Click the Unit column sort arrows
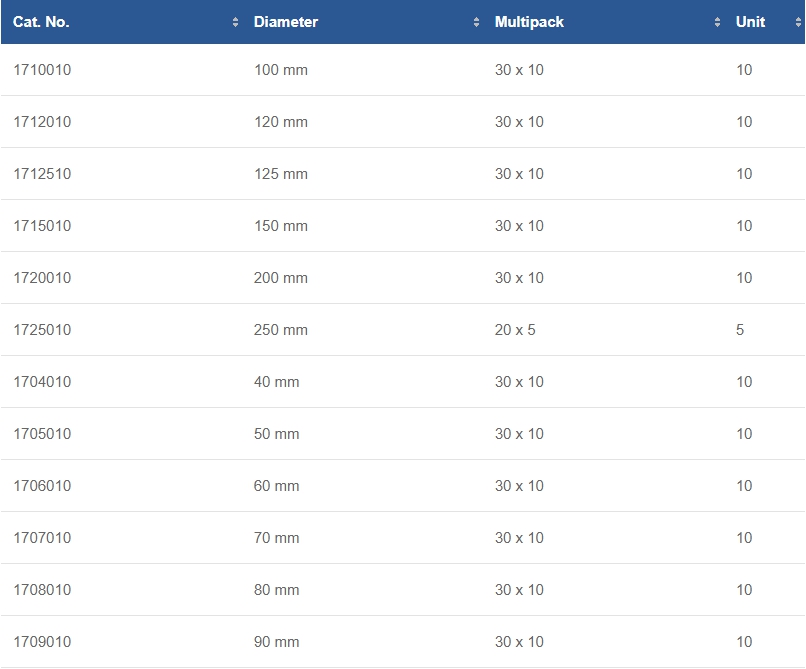The width and height of the screenshot is (806, 669). point(798,22)
